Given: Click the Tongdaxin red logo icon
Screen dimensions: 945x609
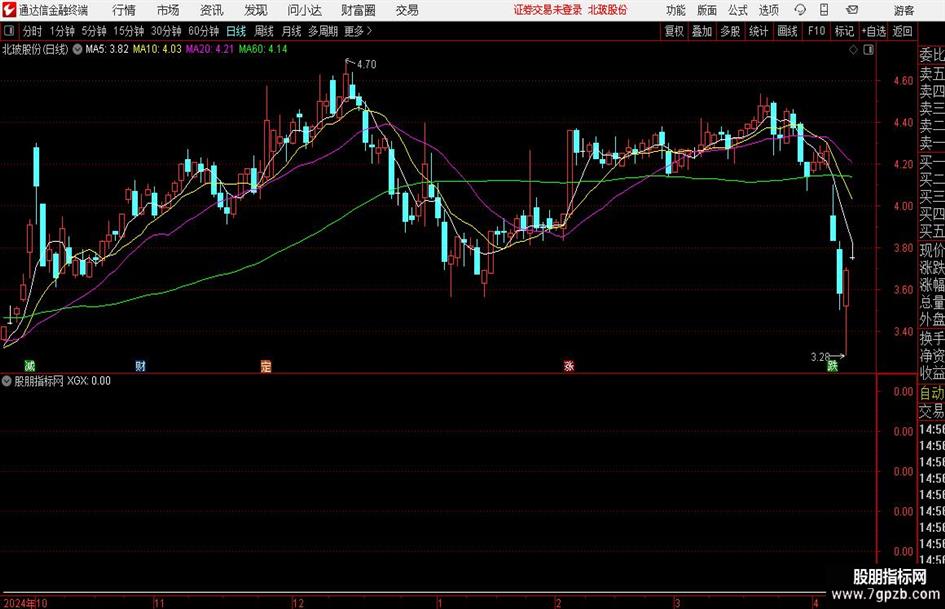Looking at the screenshot, I should tap(8, 10).
